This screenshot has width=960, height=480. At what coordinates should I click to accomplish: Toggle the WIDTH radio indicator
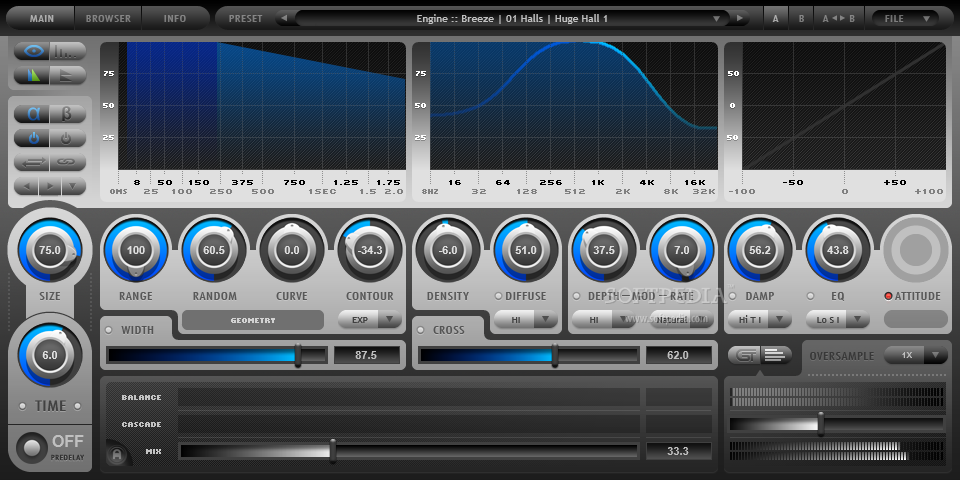coord(110,330)
